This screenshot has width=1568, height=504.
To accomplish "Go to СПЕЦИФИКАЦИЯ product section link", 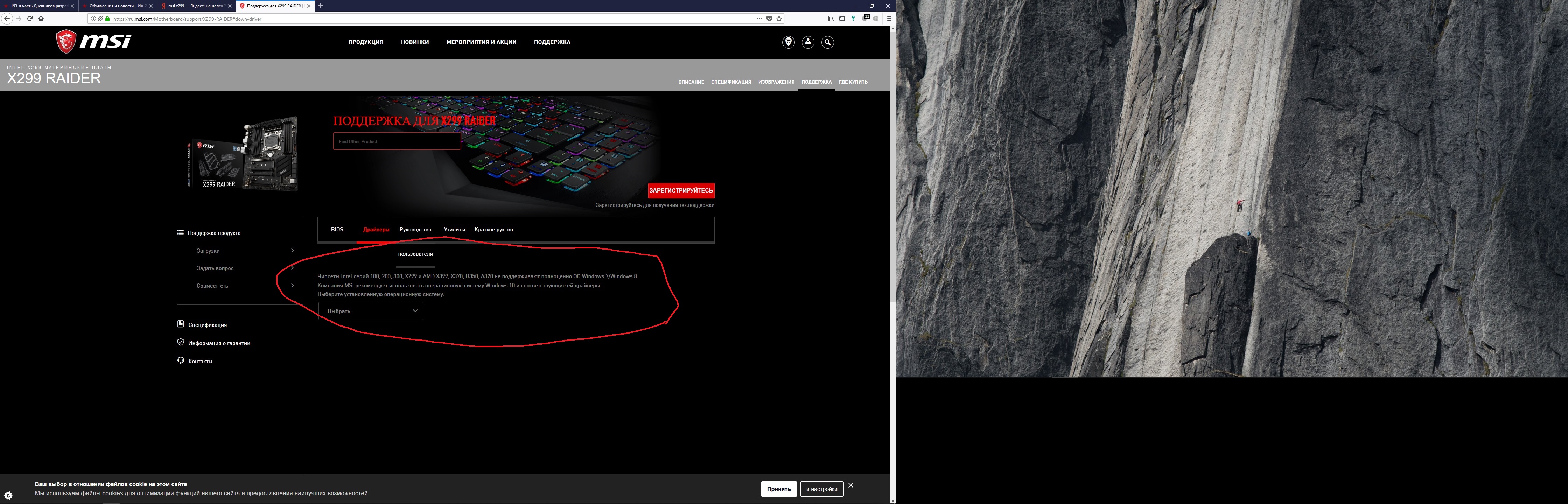I will coord(731,82).
